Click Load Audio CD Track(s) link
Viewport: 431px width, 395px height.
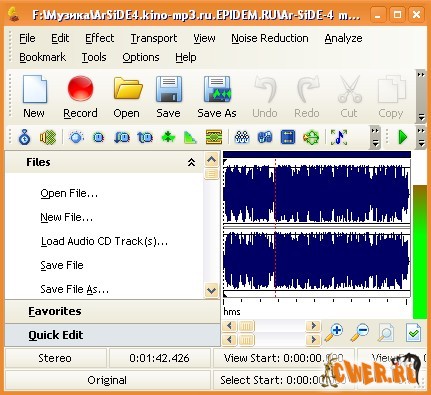point(104,241)
